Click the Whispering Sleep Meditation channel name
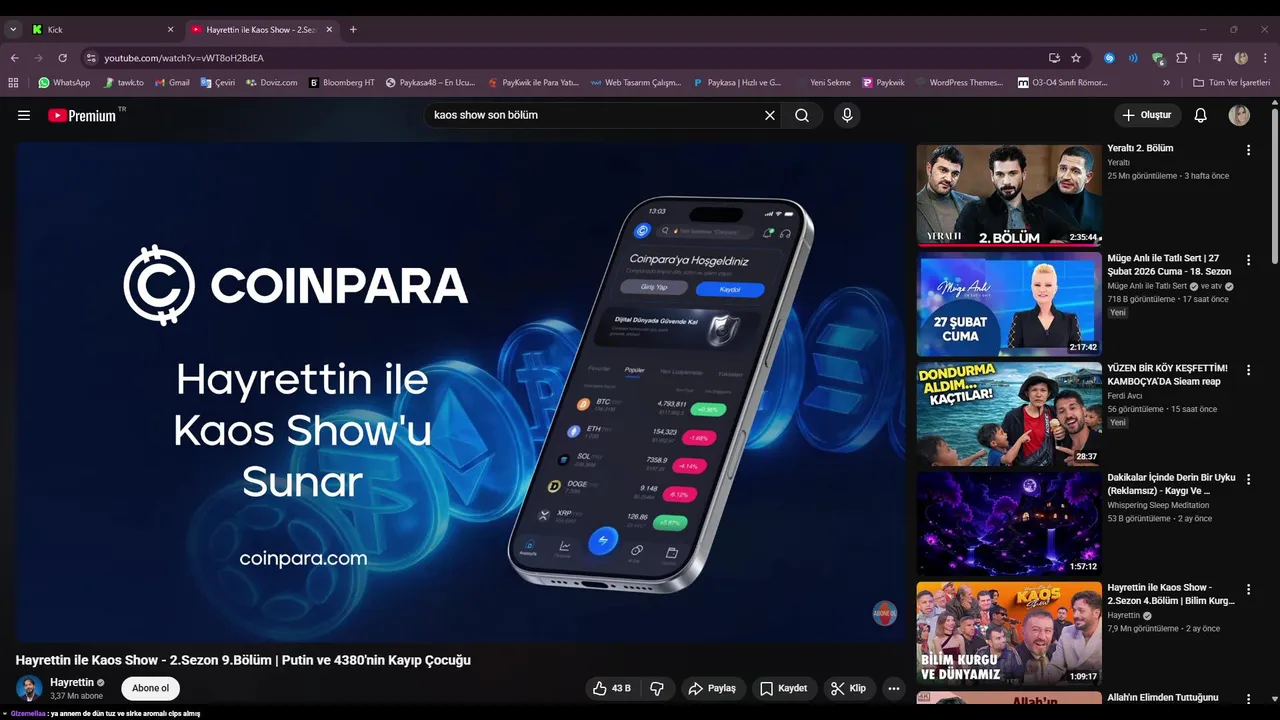Image resolution: width=1280 pixels, height=720 pixels. (1158, 505)
